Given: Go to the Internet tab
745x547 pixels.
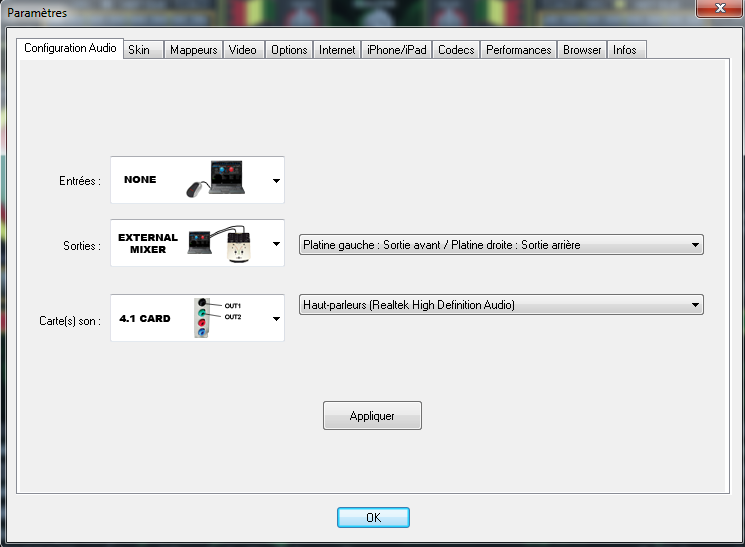Looking at the screenshot, I should click(x=337, y=50).
